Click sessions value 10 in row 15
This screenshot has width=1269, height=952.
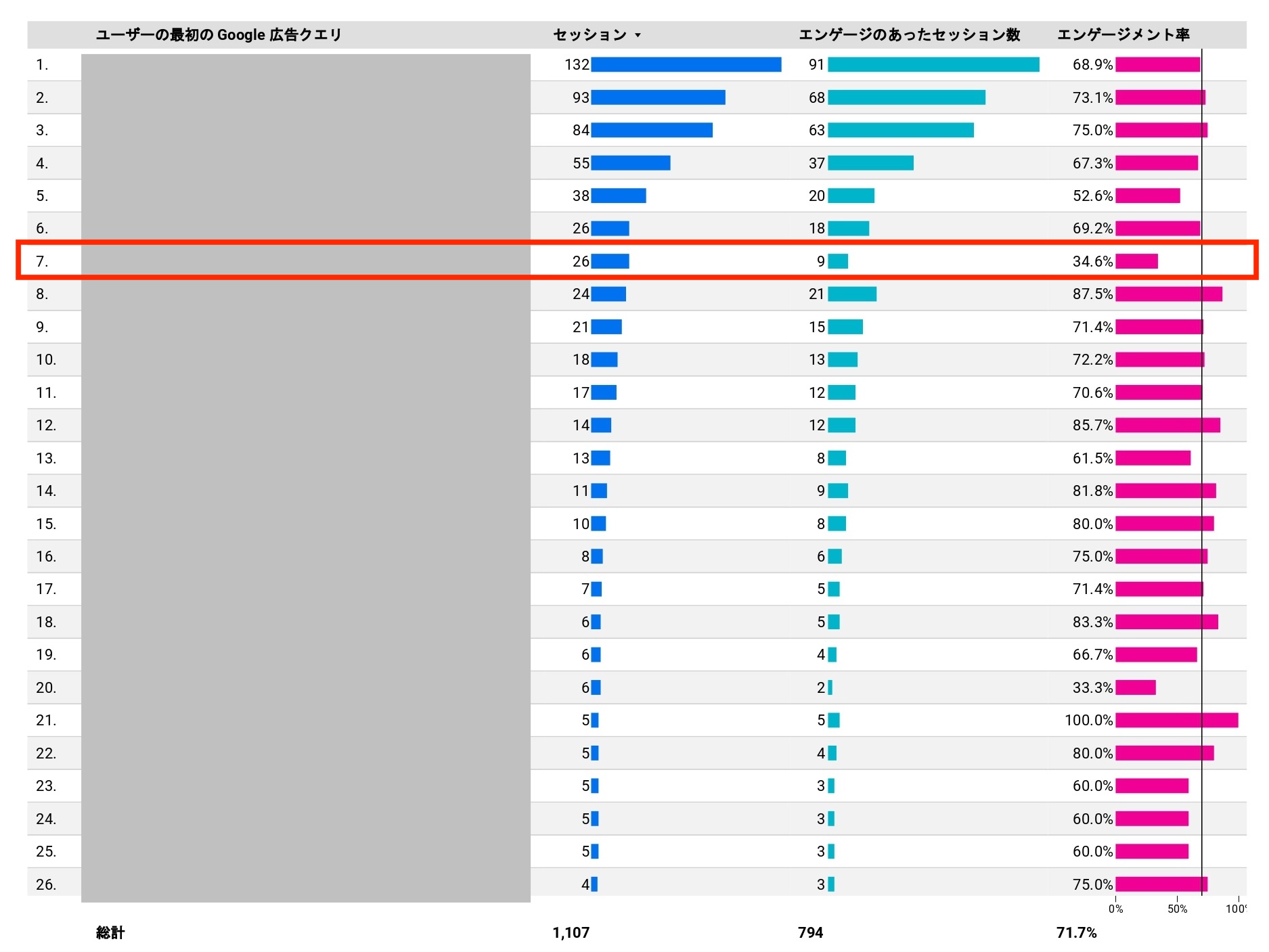(x=581, y=524)
